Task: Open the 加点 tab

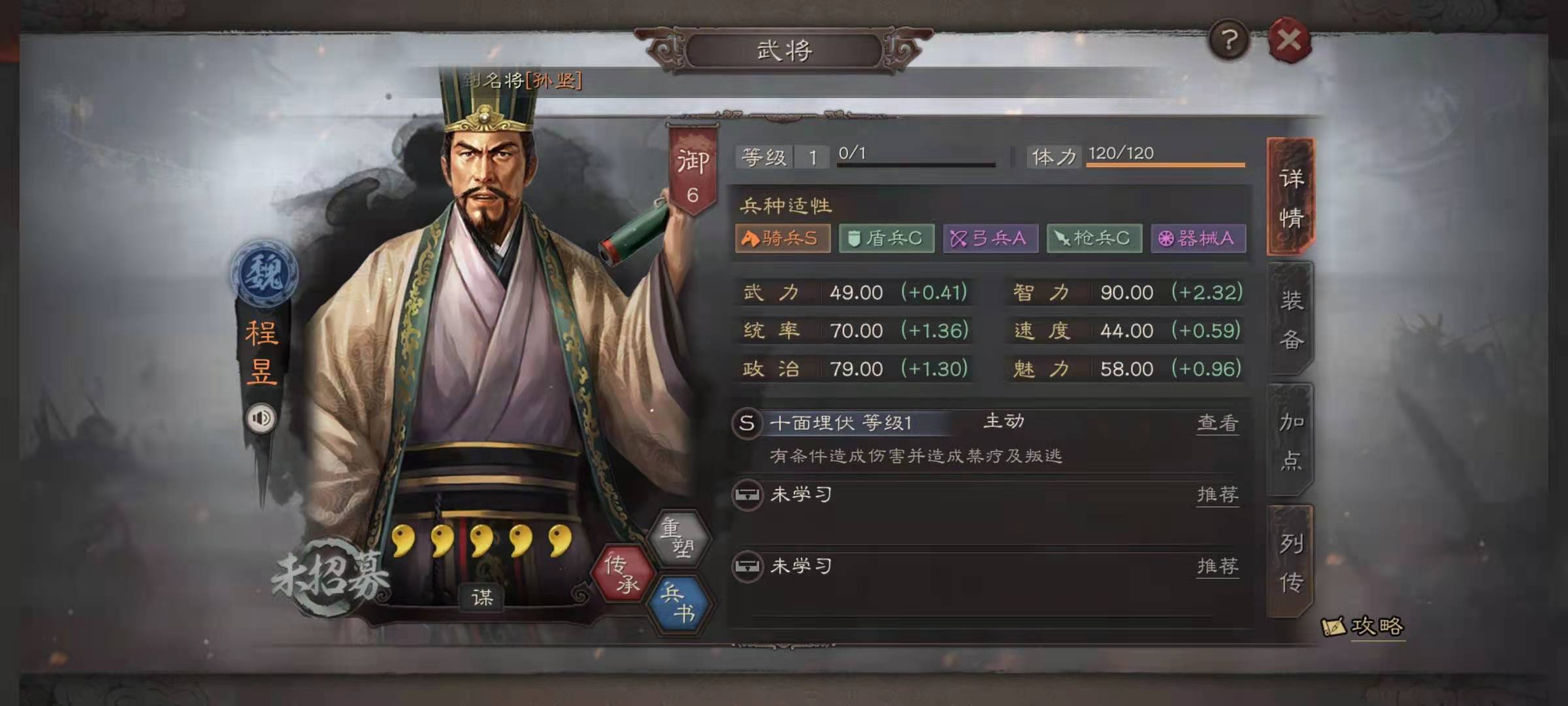Action: [1290, 440]
